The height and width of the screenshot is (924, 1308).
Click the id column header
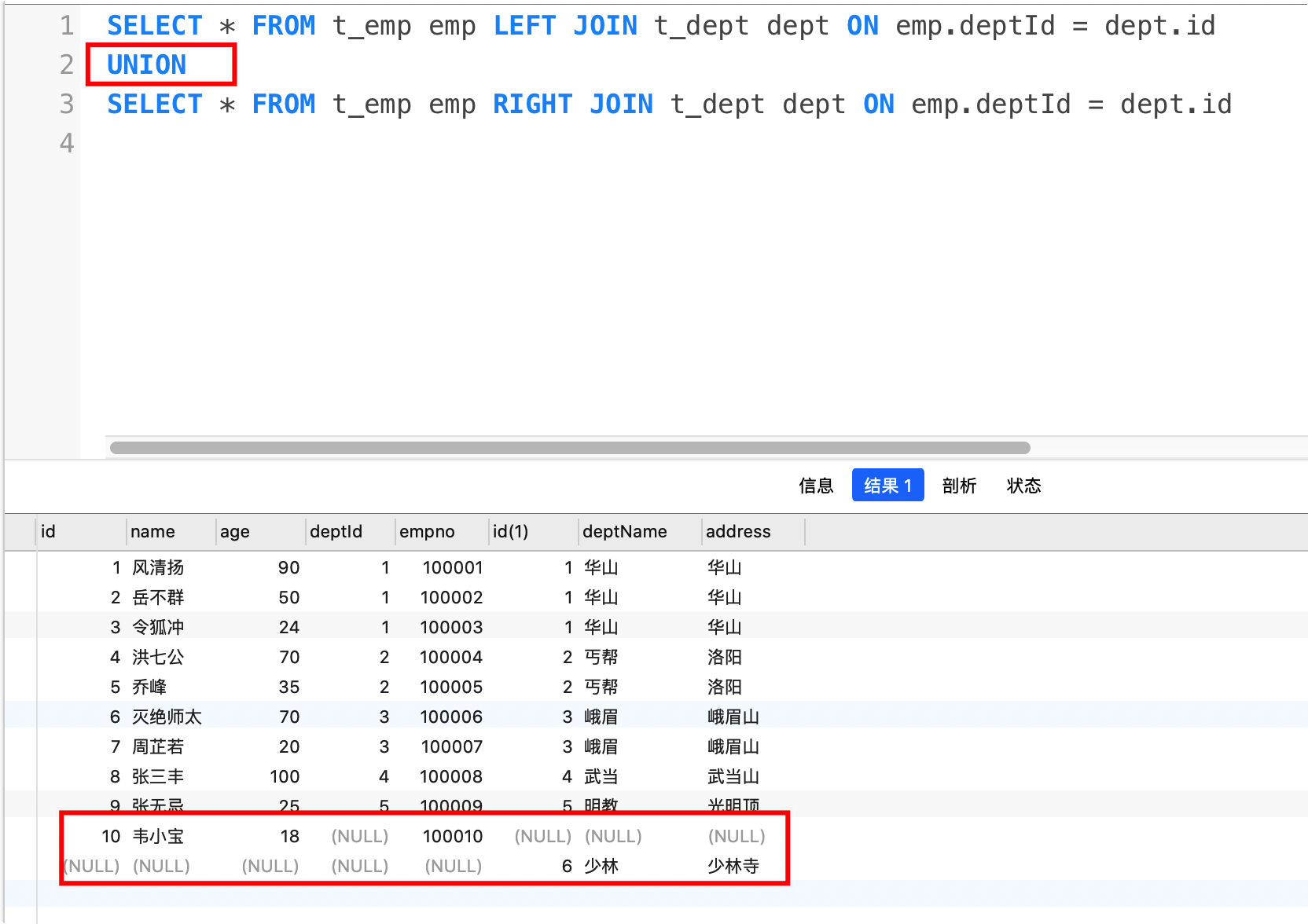(x=48, y=532)
